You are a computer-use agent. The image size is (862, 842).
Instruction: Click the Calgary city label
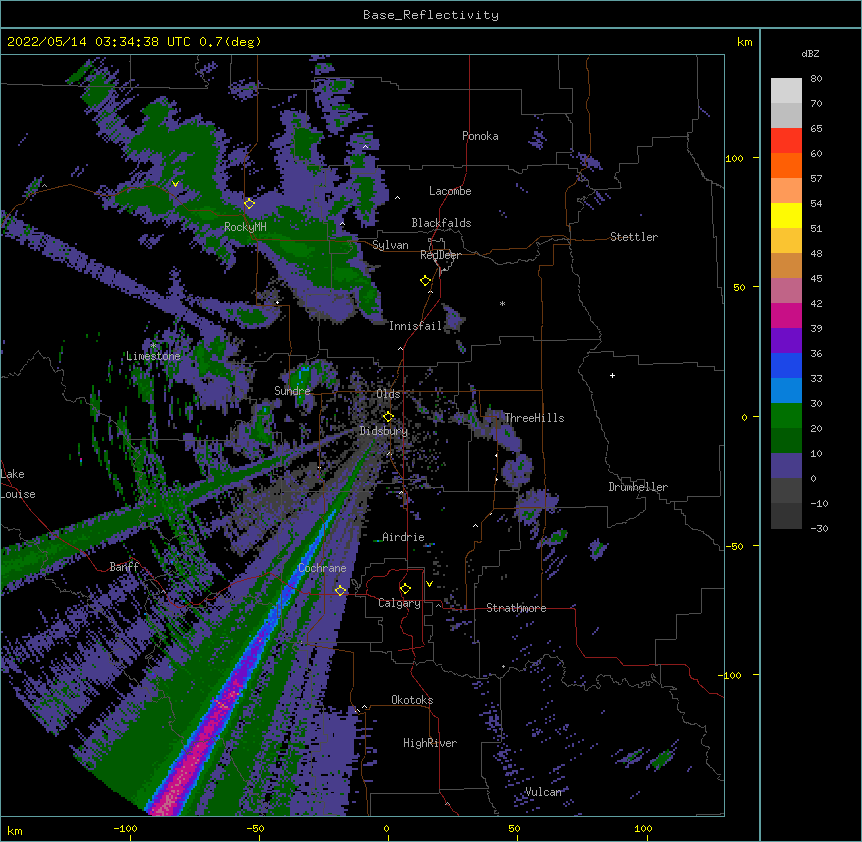click(x=399, y=603)
